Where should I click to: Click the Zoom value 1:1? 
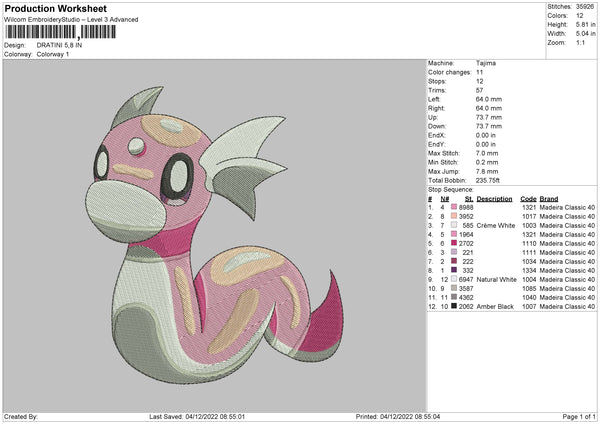click(580, 42)
